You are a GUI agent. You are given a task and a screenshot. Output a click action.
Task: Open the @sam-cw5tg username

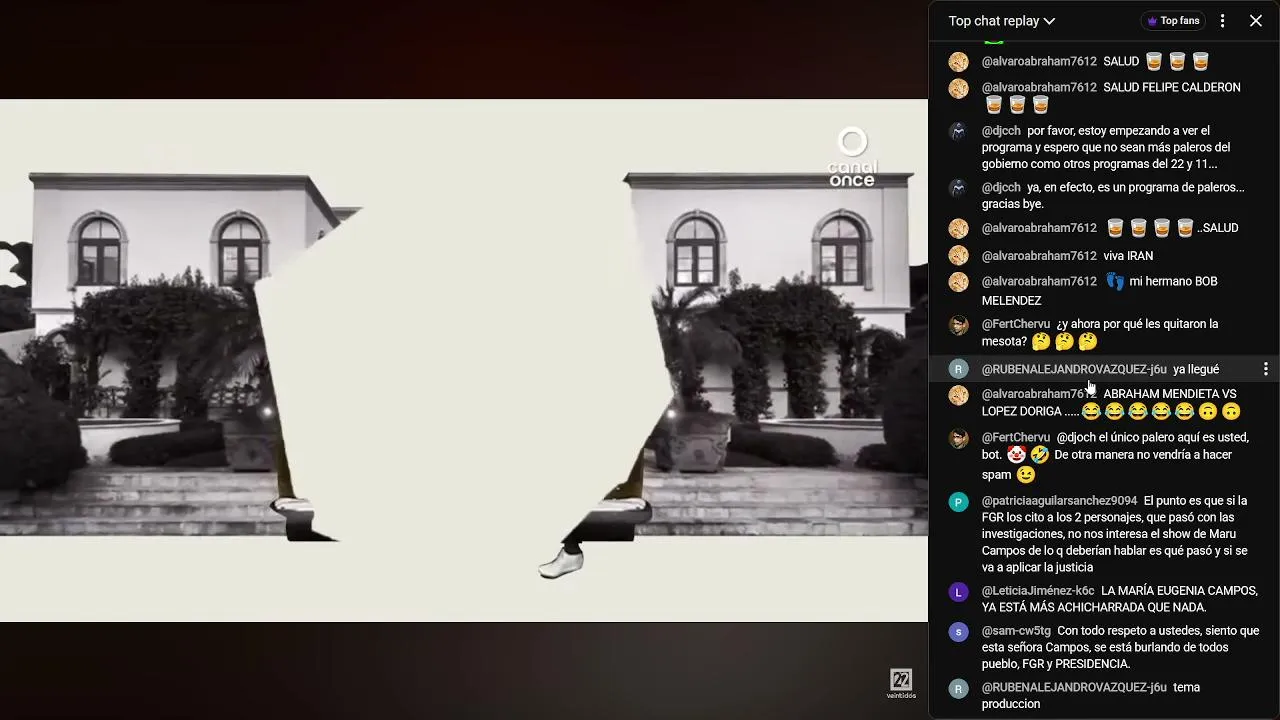click(x=1016, y=631)
